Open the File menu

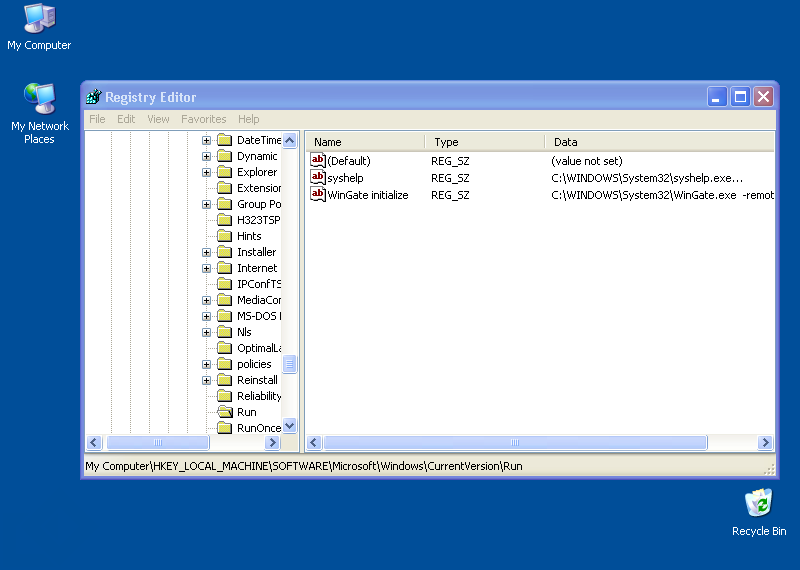pos(97,119)
